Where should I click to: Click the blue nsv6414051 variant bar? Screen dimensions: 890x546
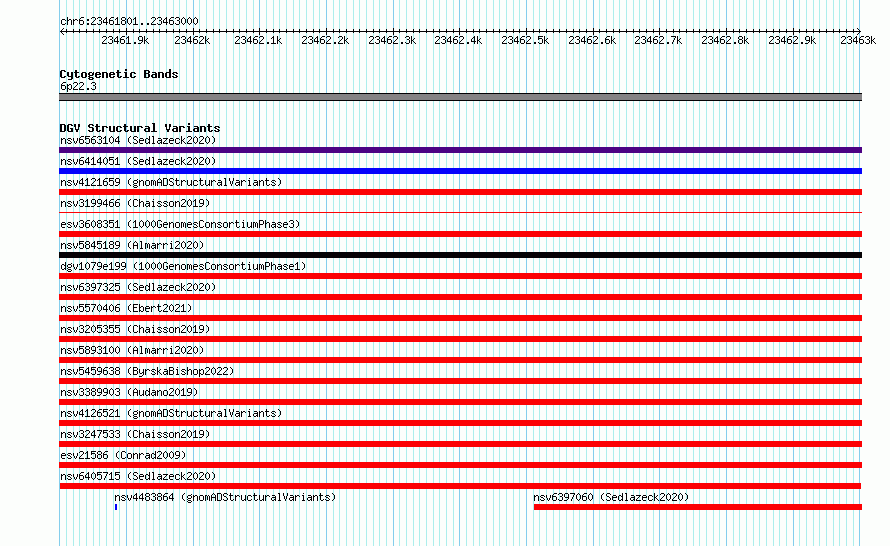pos(460,171)
